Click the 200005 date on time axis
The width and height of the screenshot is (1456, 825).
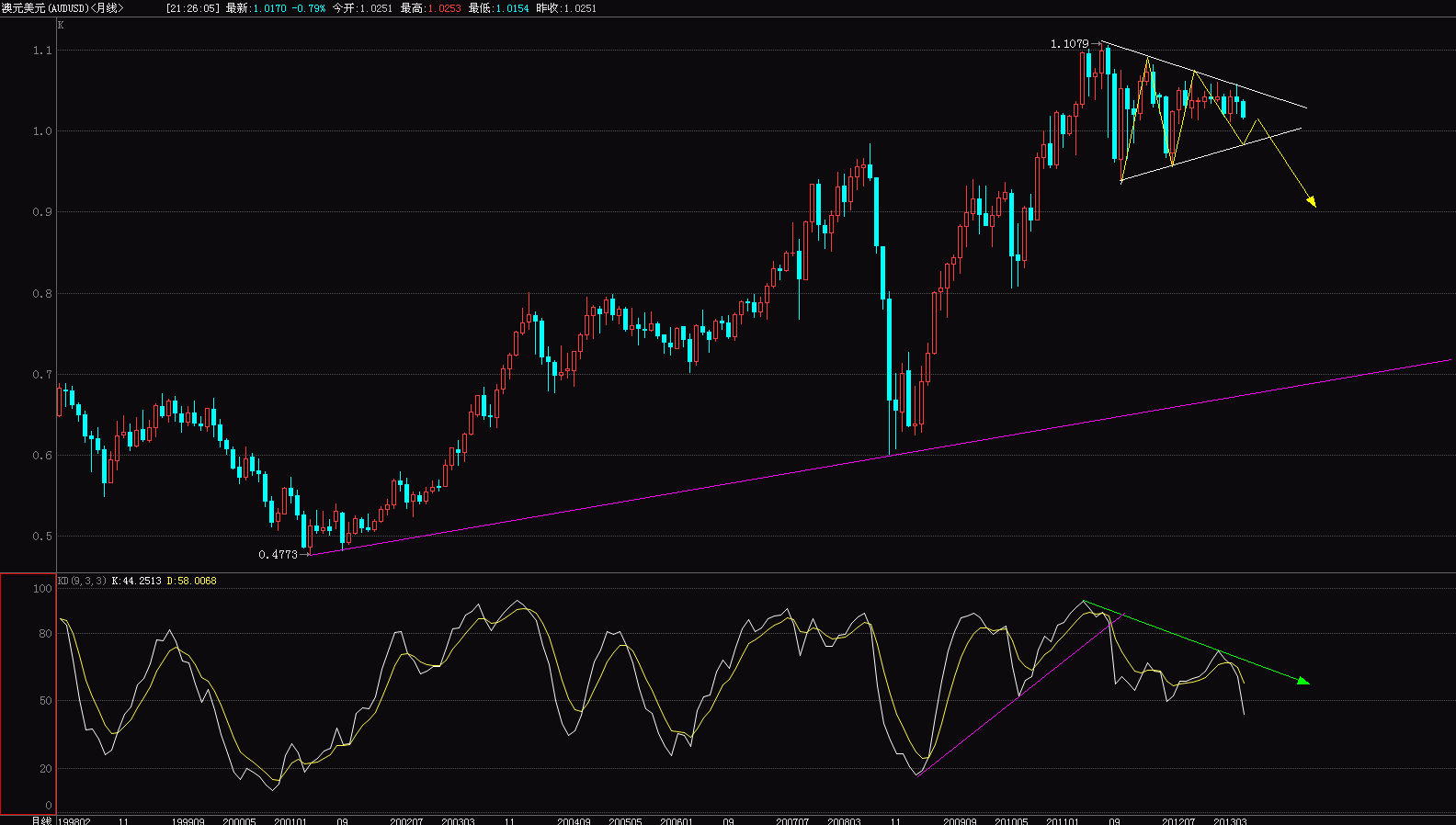(x=240, y=820)
